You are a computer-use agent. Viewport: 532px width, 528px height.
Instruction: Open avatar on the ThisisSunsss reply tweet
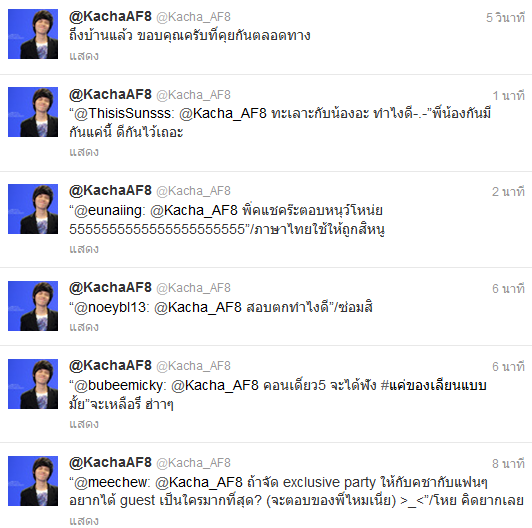point(33,112)
